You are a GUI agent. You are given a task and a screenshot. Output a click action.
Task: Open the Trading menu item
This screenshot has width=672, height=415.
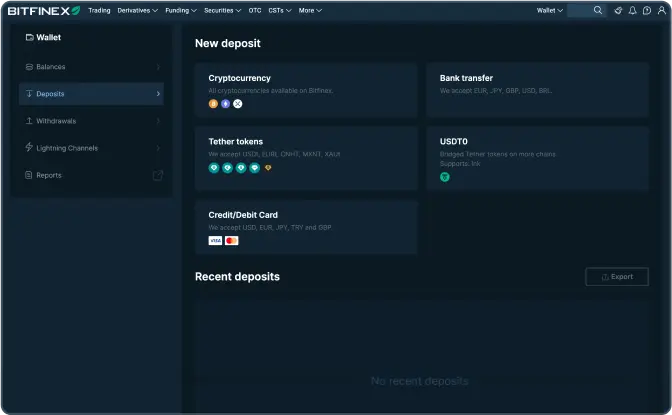coord(99,10)
